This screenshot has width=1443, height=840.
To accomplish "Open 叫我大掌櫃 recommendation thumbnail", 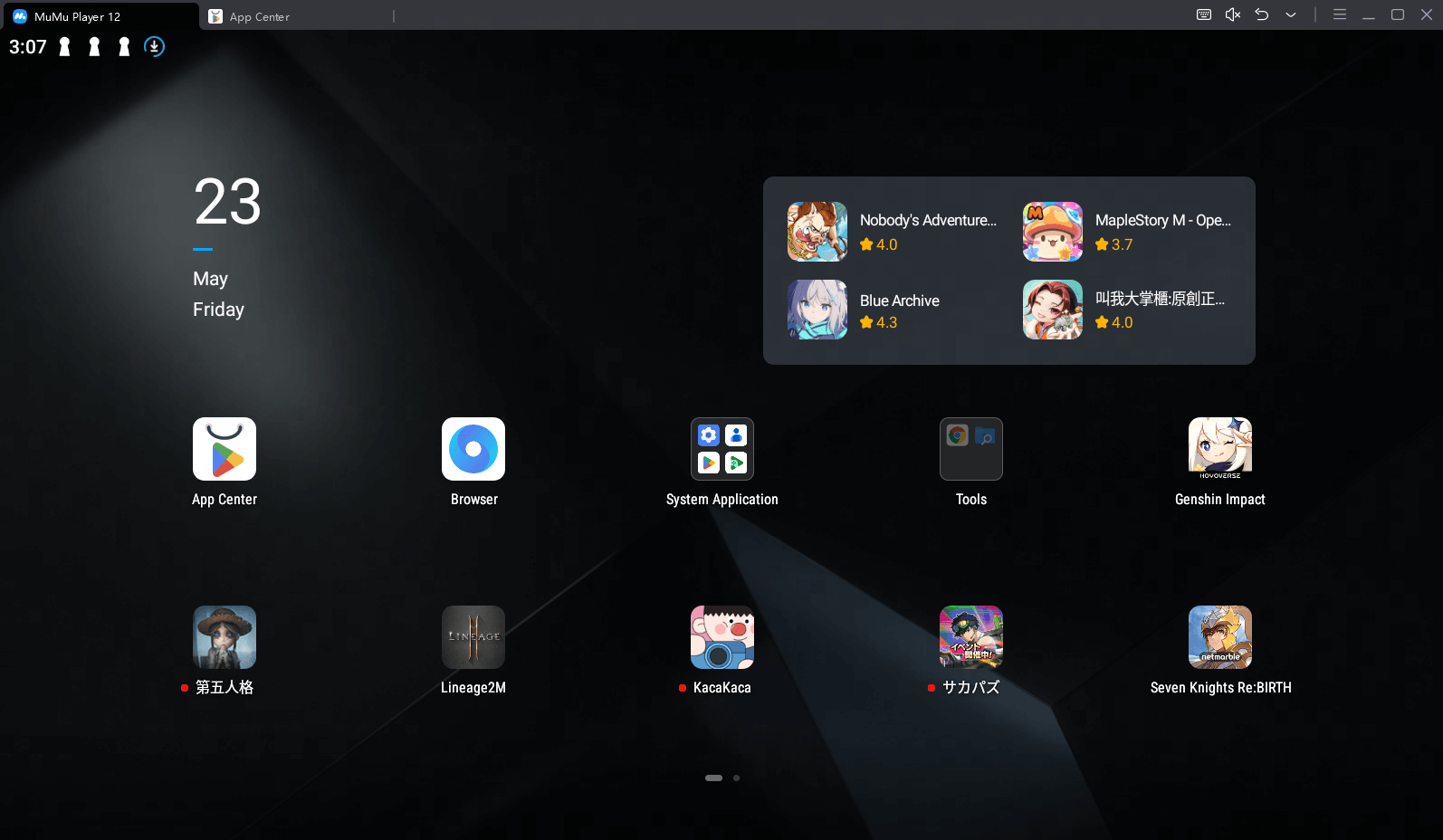I will [x=1053, y=310].
